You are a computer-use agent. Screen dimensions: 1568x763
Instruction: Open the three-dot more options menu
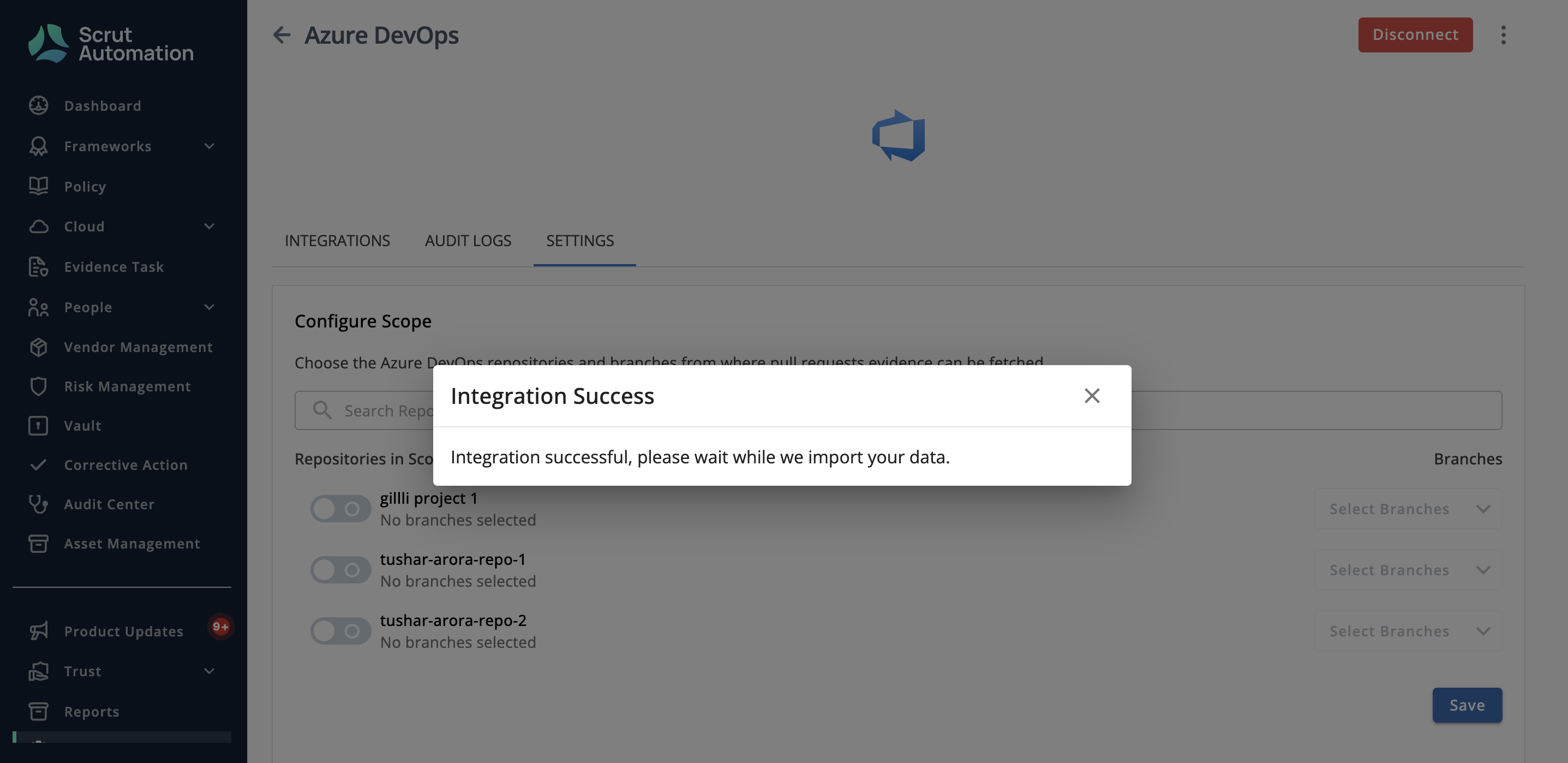coord(1503,35)
